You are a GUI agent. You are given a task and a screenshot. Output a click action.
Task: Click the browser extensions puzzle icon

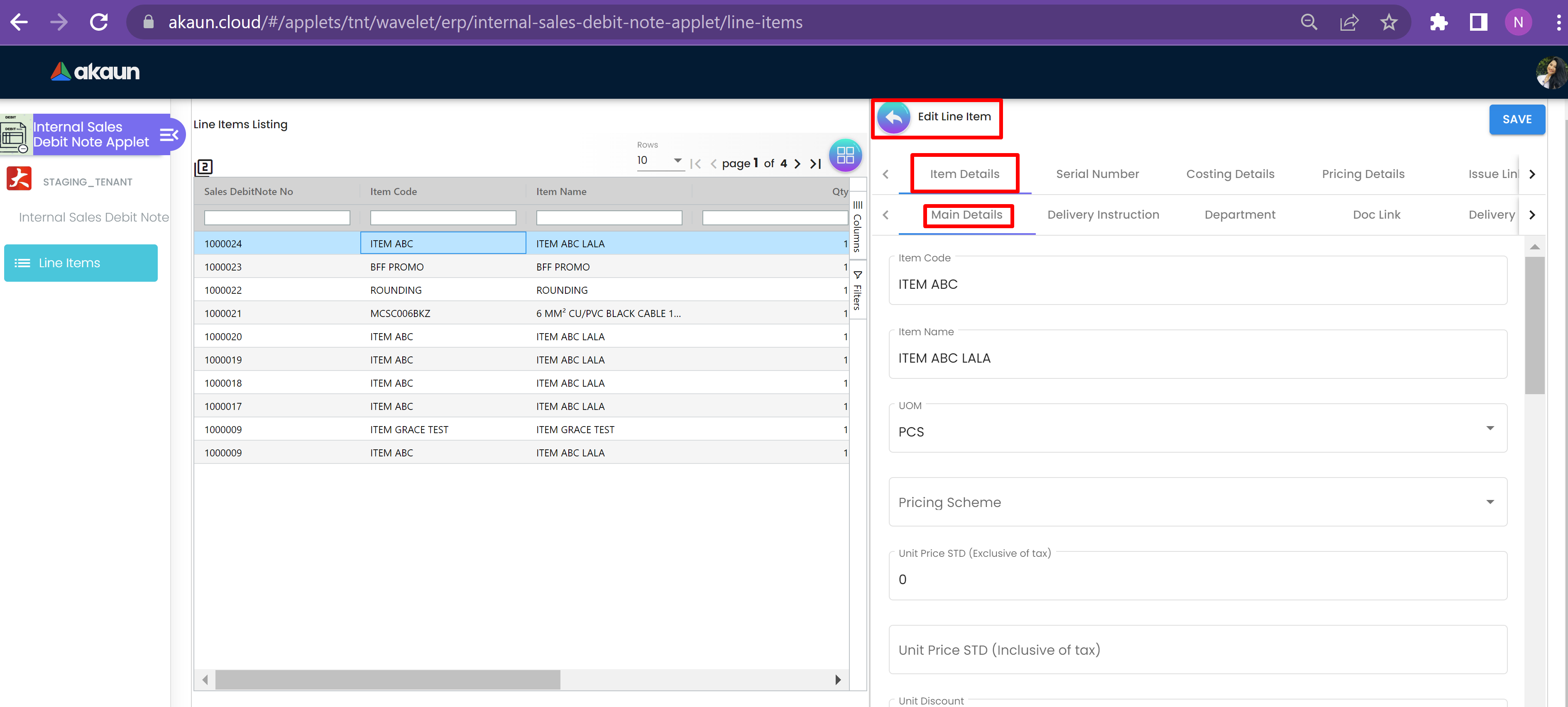pyautogui.click(x=1439, y=22)
